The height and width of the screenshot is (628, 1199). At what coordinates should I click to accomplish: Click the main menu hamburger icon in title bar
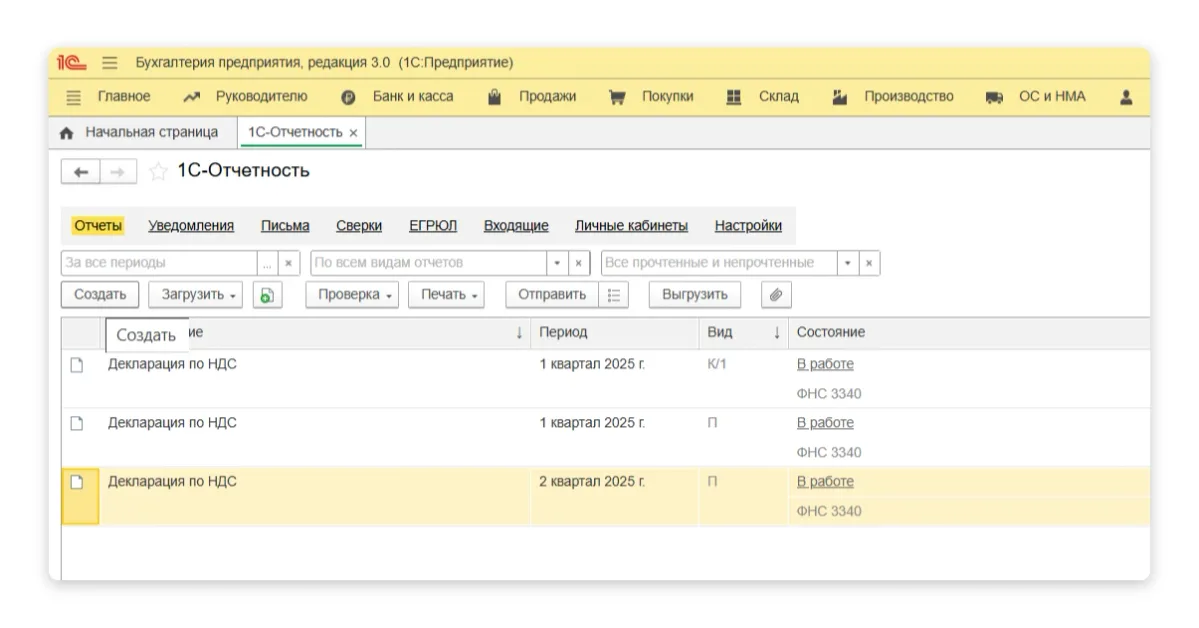tap(110, 62)
